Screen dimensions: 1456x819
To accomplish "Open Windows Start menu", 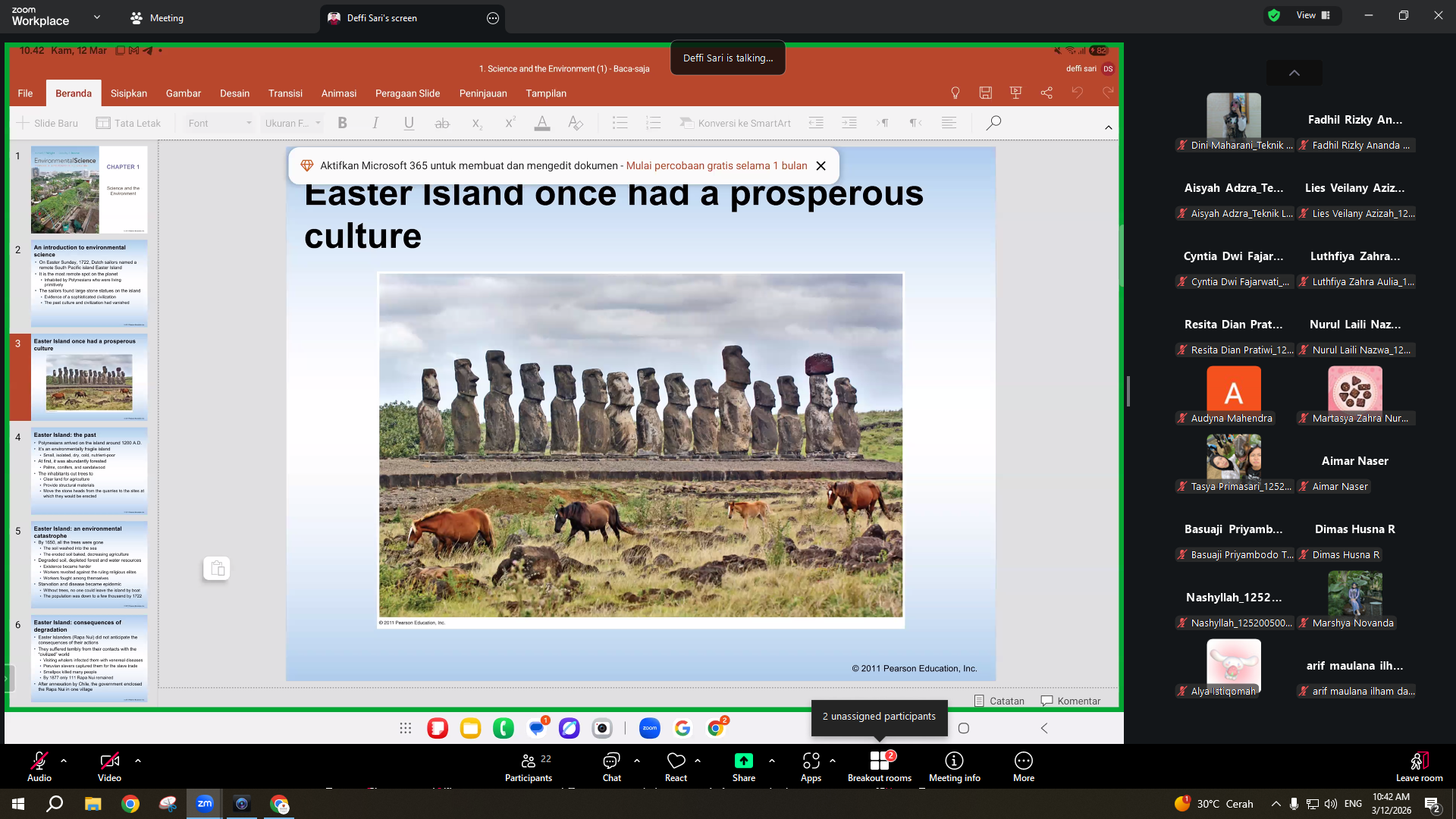I will click(x=18, y=804).
